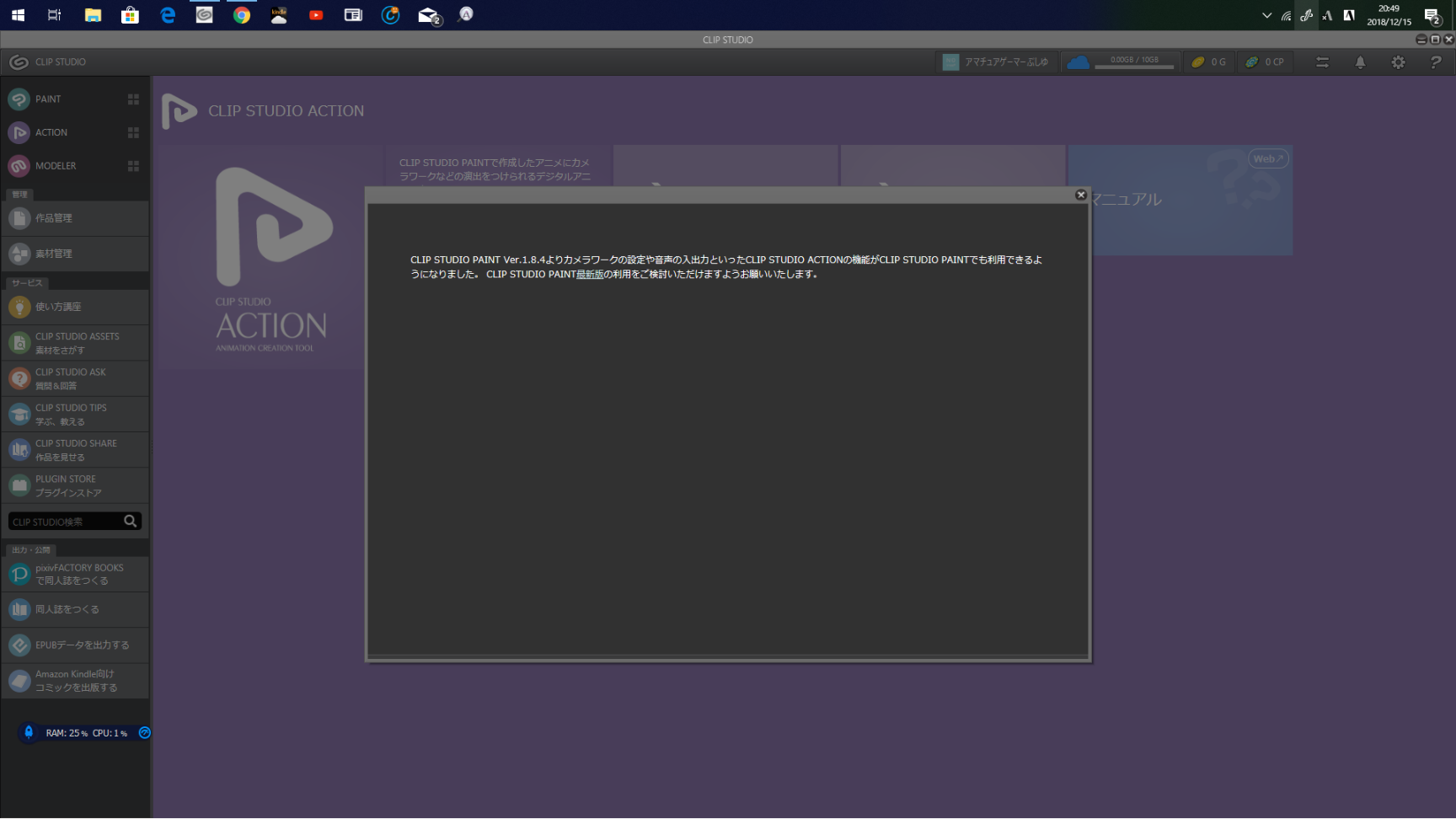Open Google Chrome from taskbar
The height and width of the screenshot is (819, 1456).
(x=242, y=15)
